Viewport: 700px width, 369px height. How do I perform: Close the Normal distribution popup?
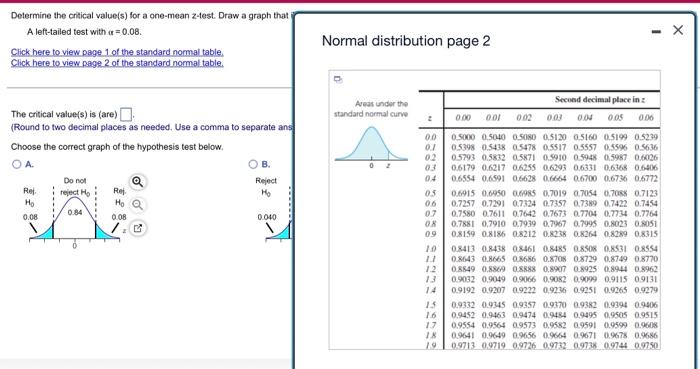tap(678, 30)
